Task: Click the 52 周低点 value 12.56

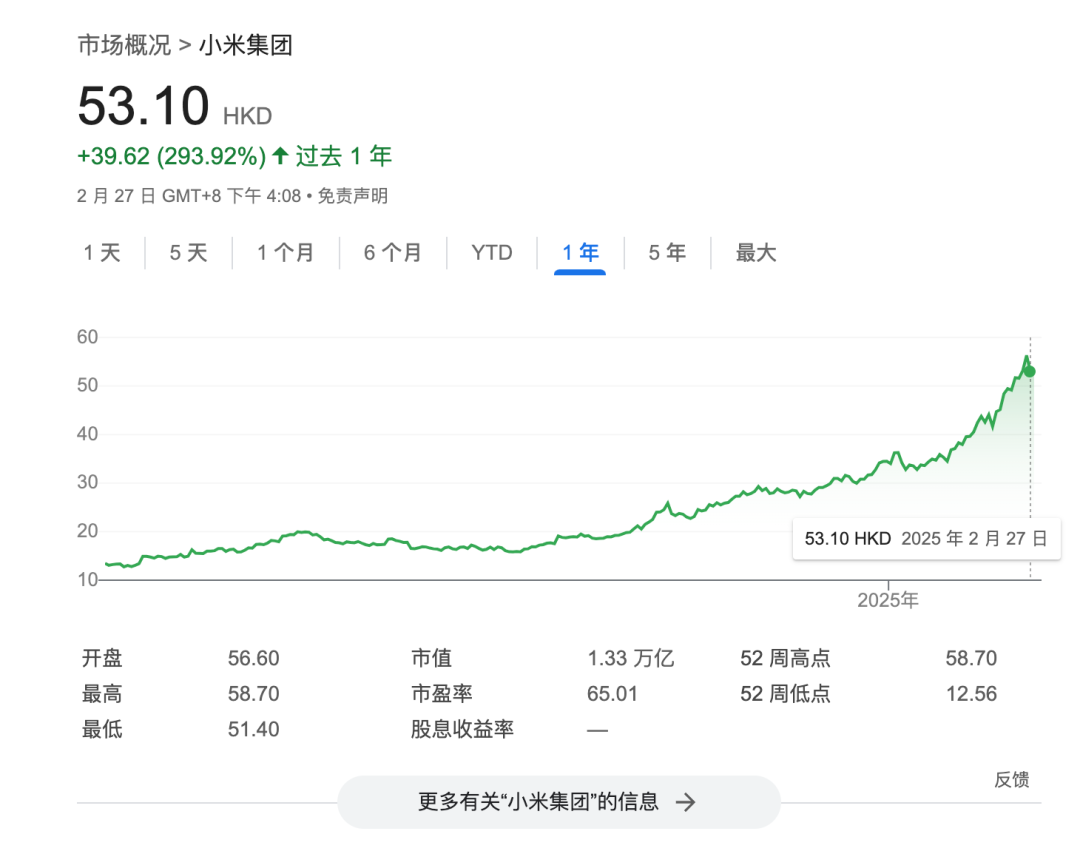Action: click(x=971, y=694)
